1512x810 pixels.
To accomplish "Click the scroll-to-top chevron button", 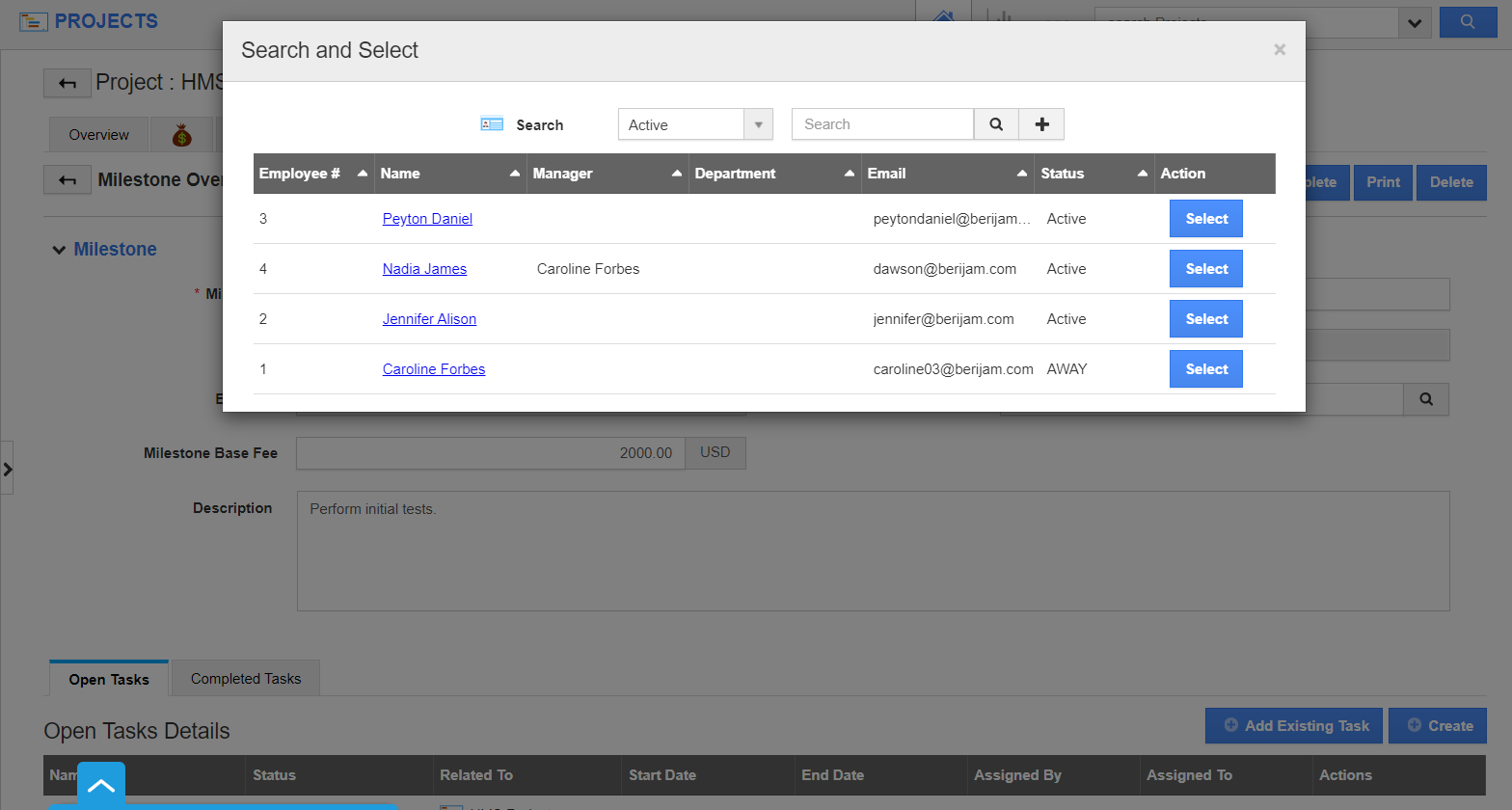I will click(x=101, y=785).
